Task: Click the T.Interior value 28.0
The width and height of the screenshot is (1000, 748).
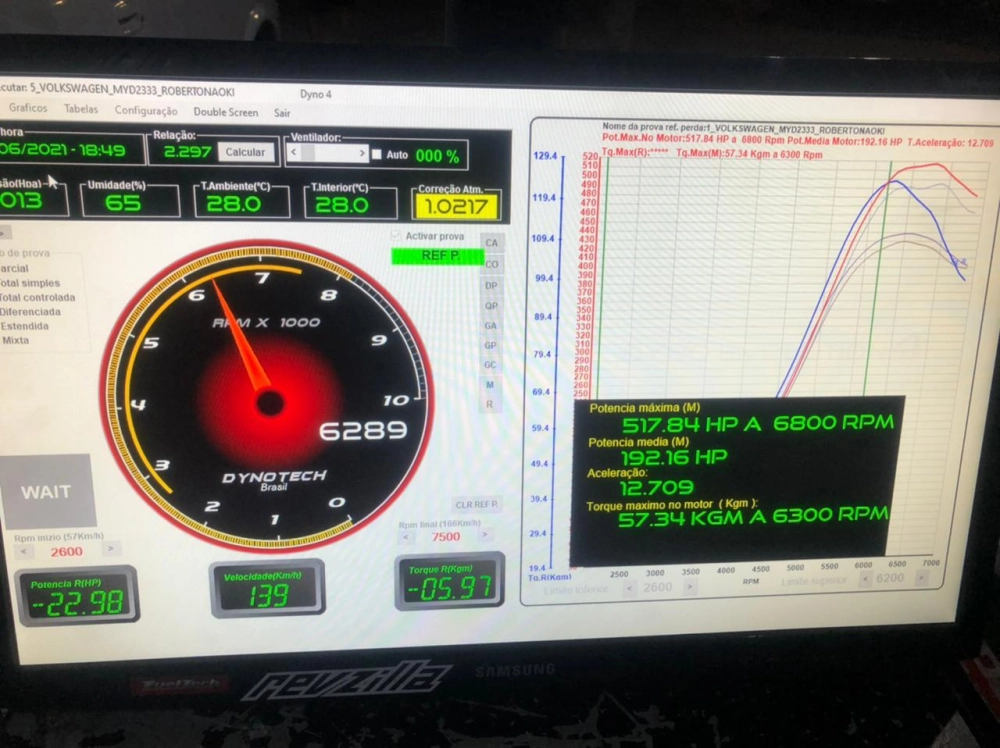Action: (x=342, y=205)
